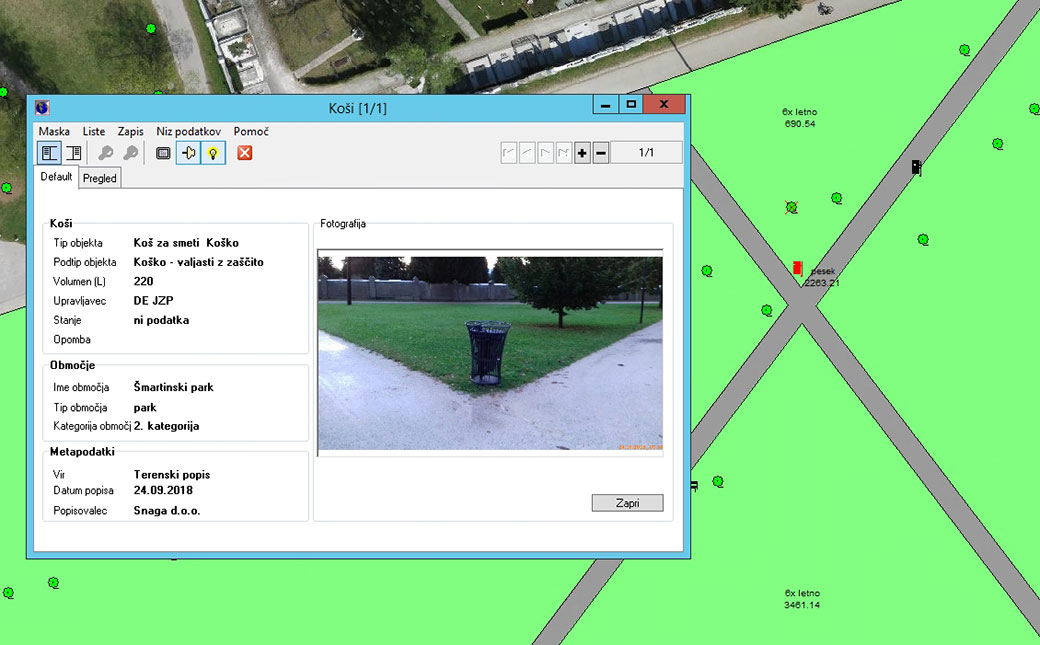Viewport: 1040px width, 645px height.
Task: Expand the Niz podatkov menu
Action: [x=188, y=131]
